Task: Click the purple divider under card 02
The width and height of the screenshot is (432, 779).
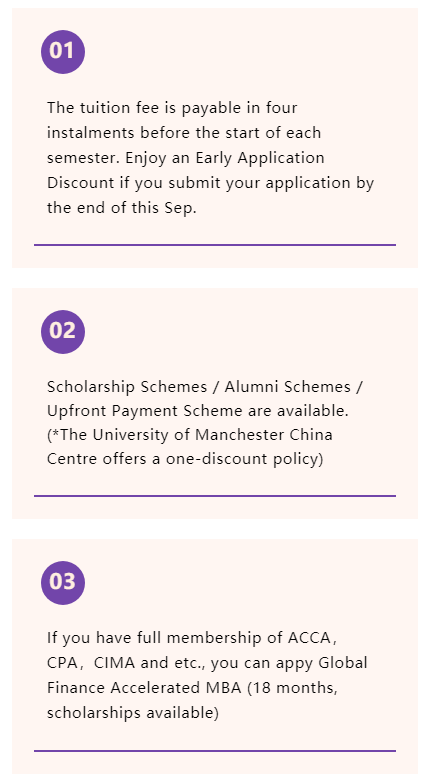Action: pos(215,496)
